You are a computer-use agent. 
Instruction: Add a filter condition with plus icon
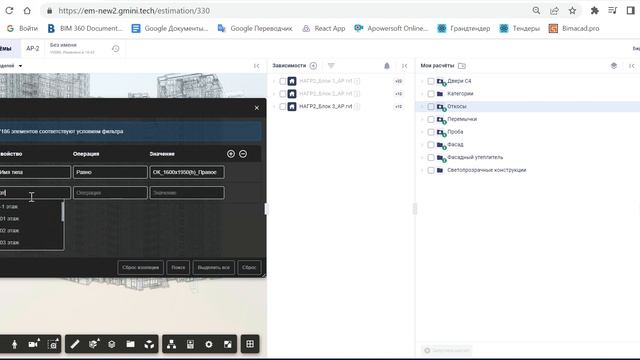[x=231, y=154]
